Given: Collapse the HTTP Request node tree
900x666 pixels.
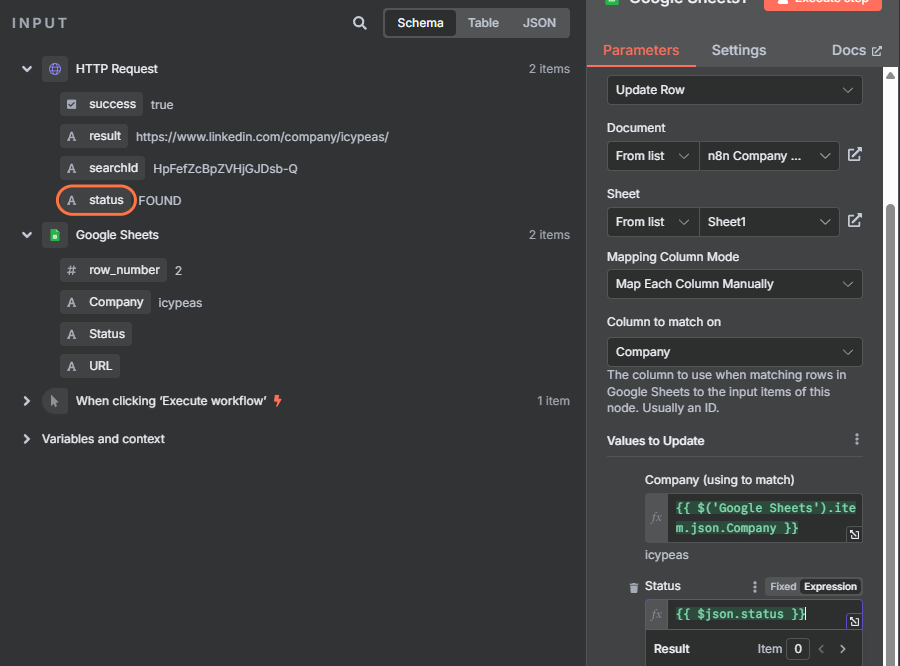Looking at the screenshot, I should (x=26, y=69).
